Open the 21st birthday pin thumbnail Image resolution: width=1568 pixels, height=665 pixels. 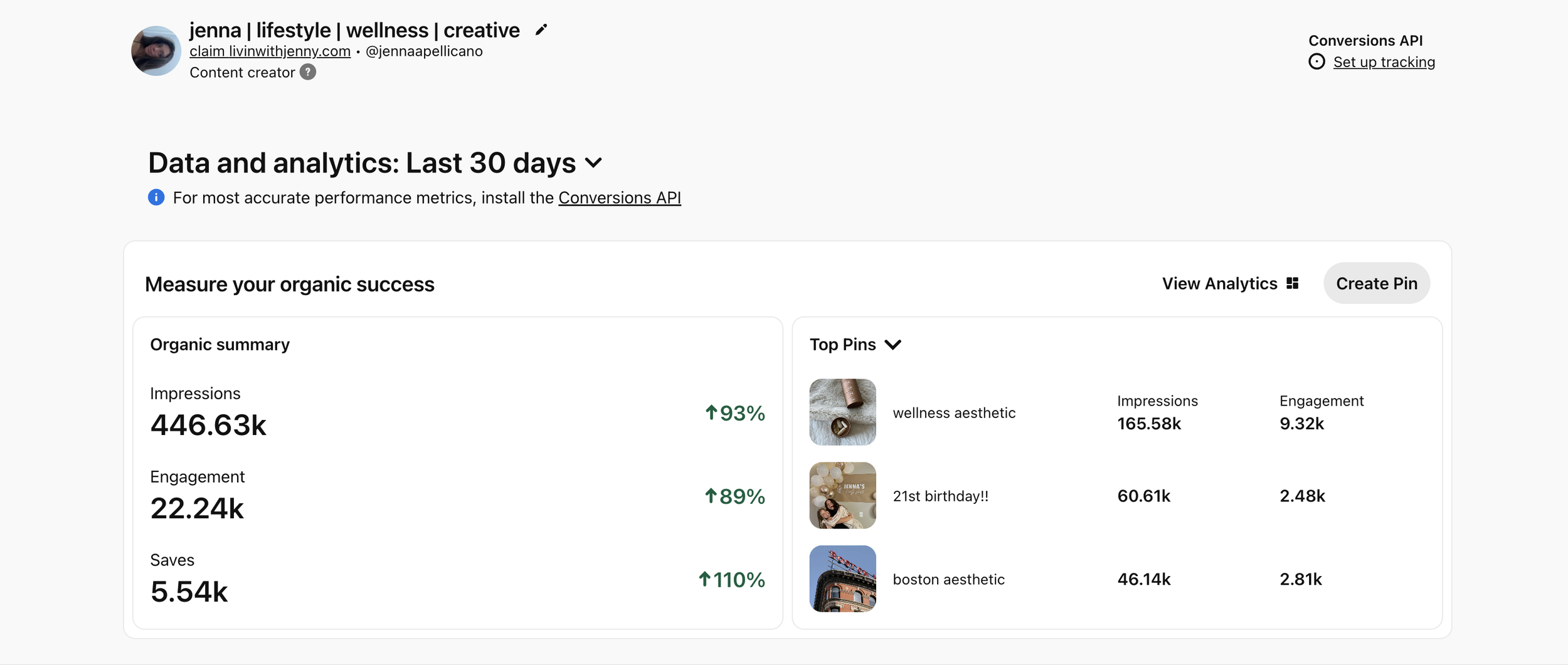coord(842,495)
